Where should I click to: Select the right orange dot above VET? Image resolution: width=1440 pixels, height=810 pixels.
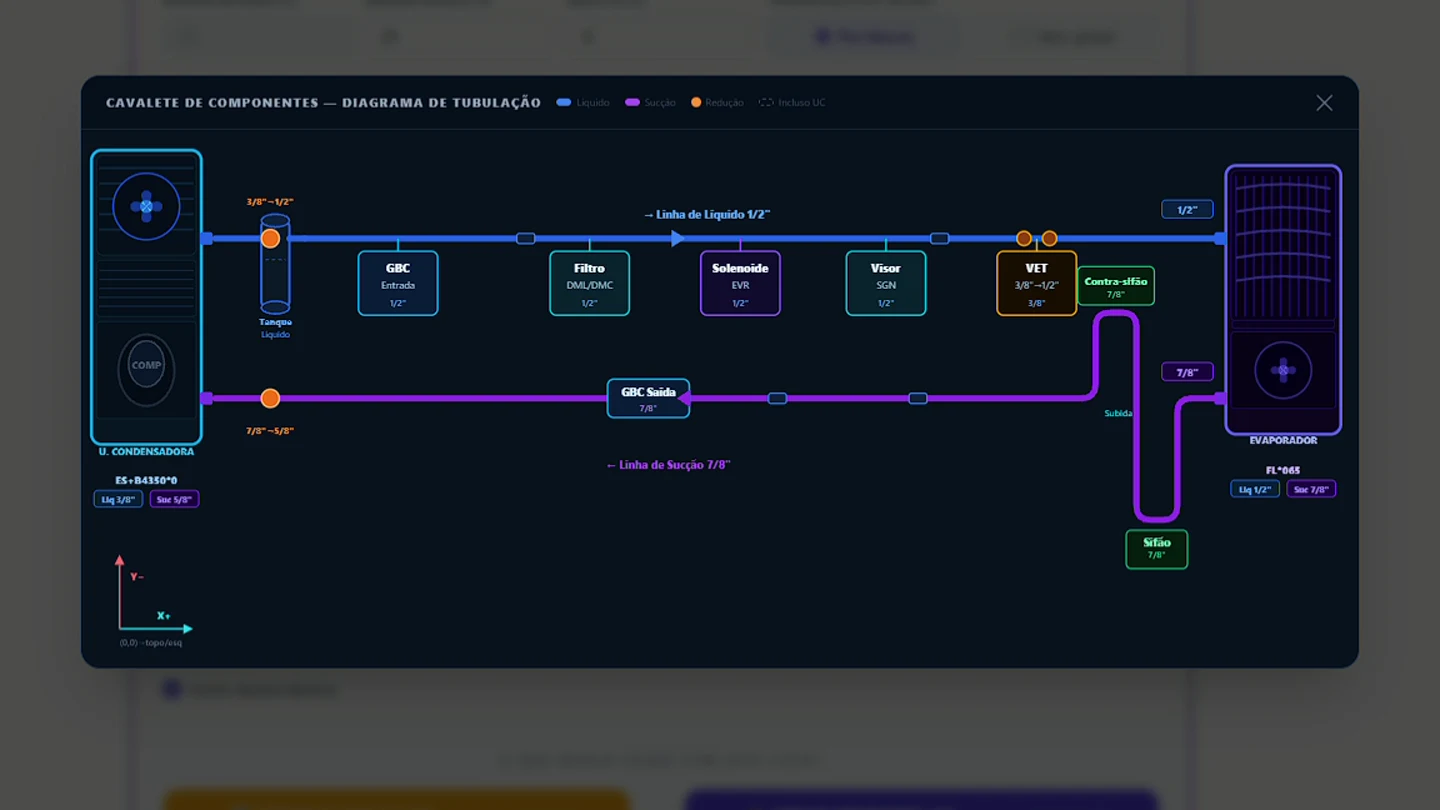click(1049, 239)
